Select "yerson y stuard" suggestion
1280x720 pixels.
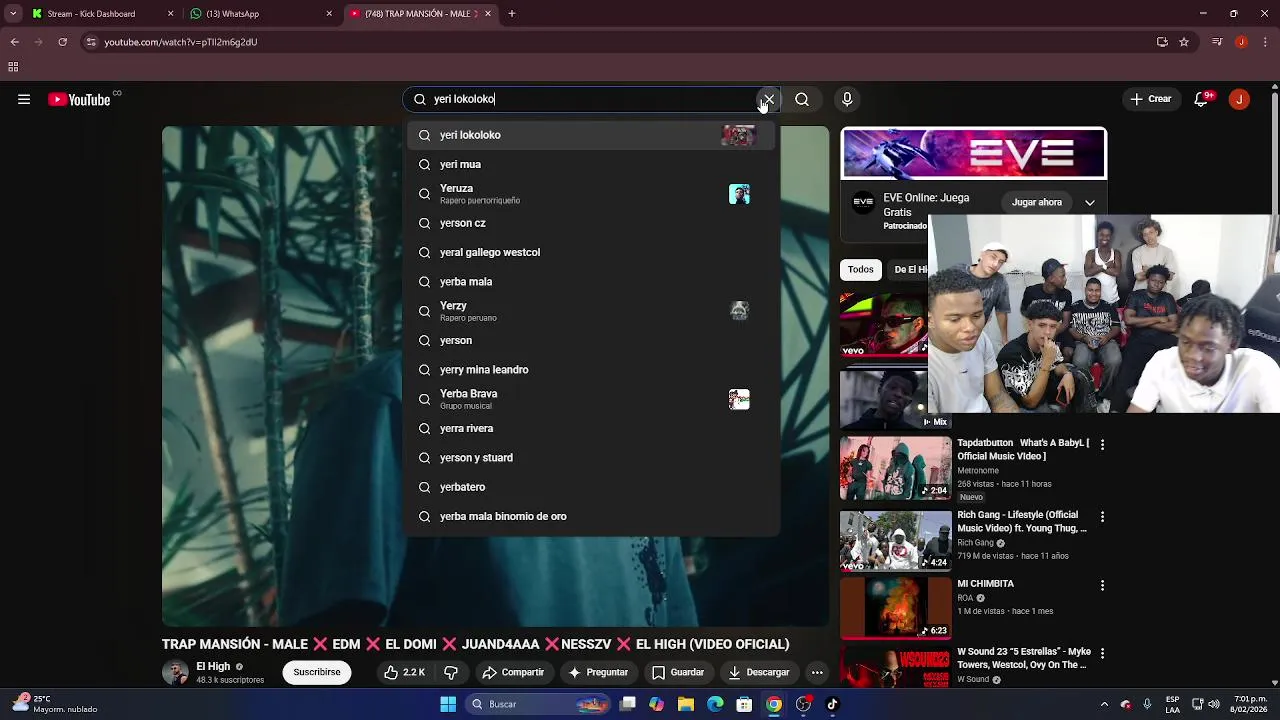point(590,458)
